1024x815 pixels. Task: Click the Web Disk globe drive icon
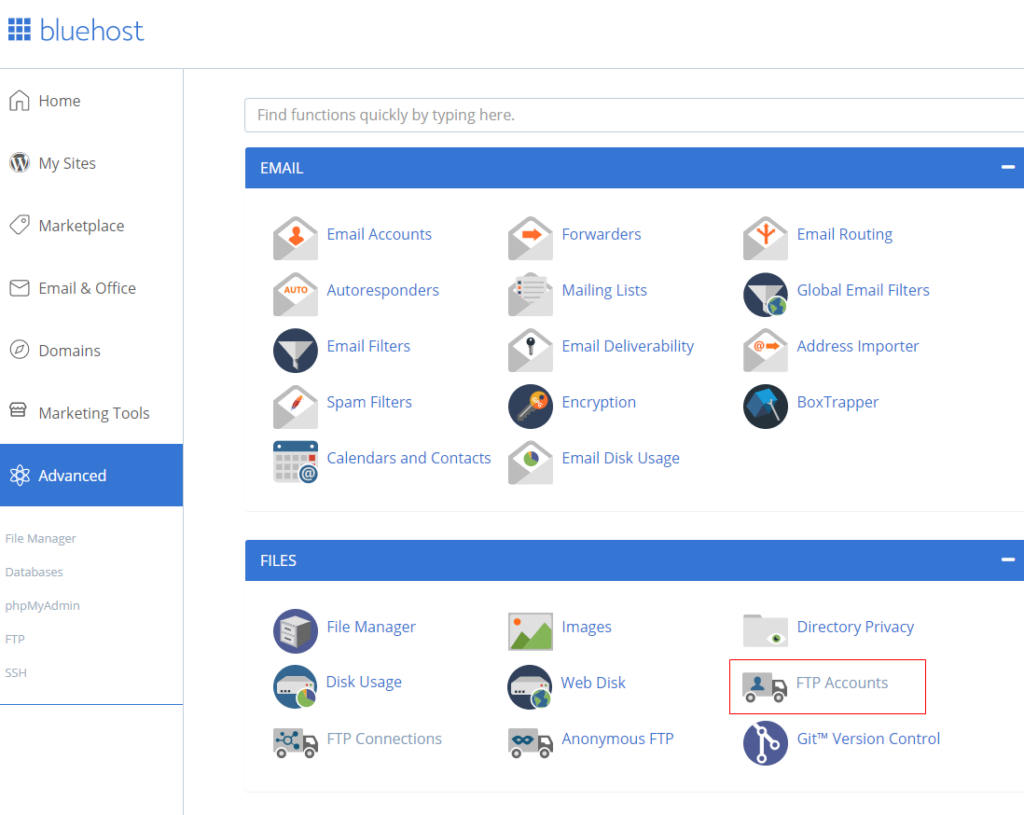pos(530,687)
